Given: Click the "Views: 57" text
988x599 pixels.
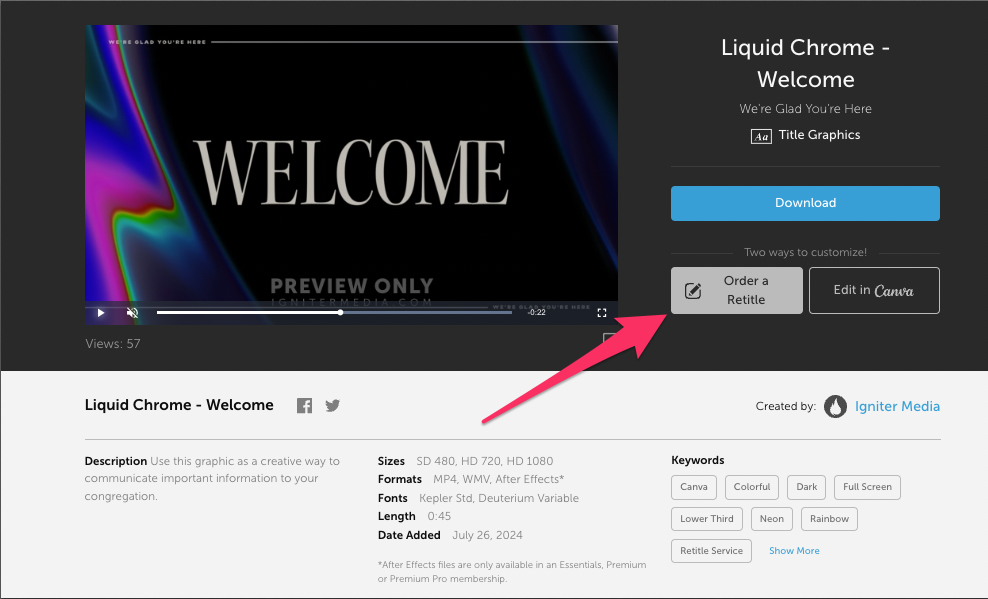Looking at the screenshot, I should 113,344.
